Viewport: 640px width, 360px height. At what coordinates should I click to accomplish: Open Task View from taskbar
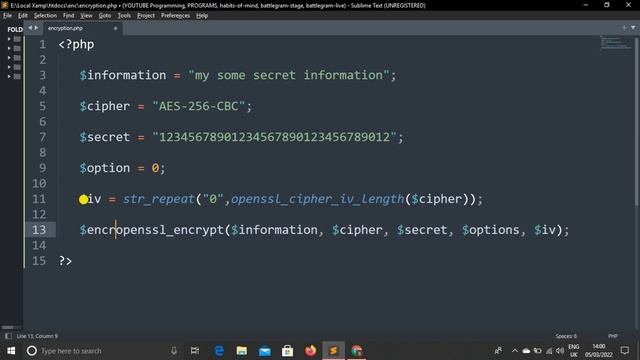click(x=195, y=351)
